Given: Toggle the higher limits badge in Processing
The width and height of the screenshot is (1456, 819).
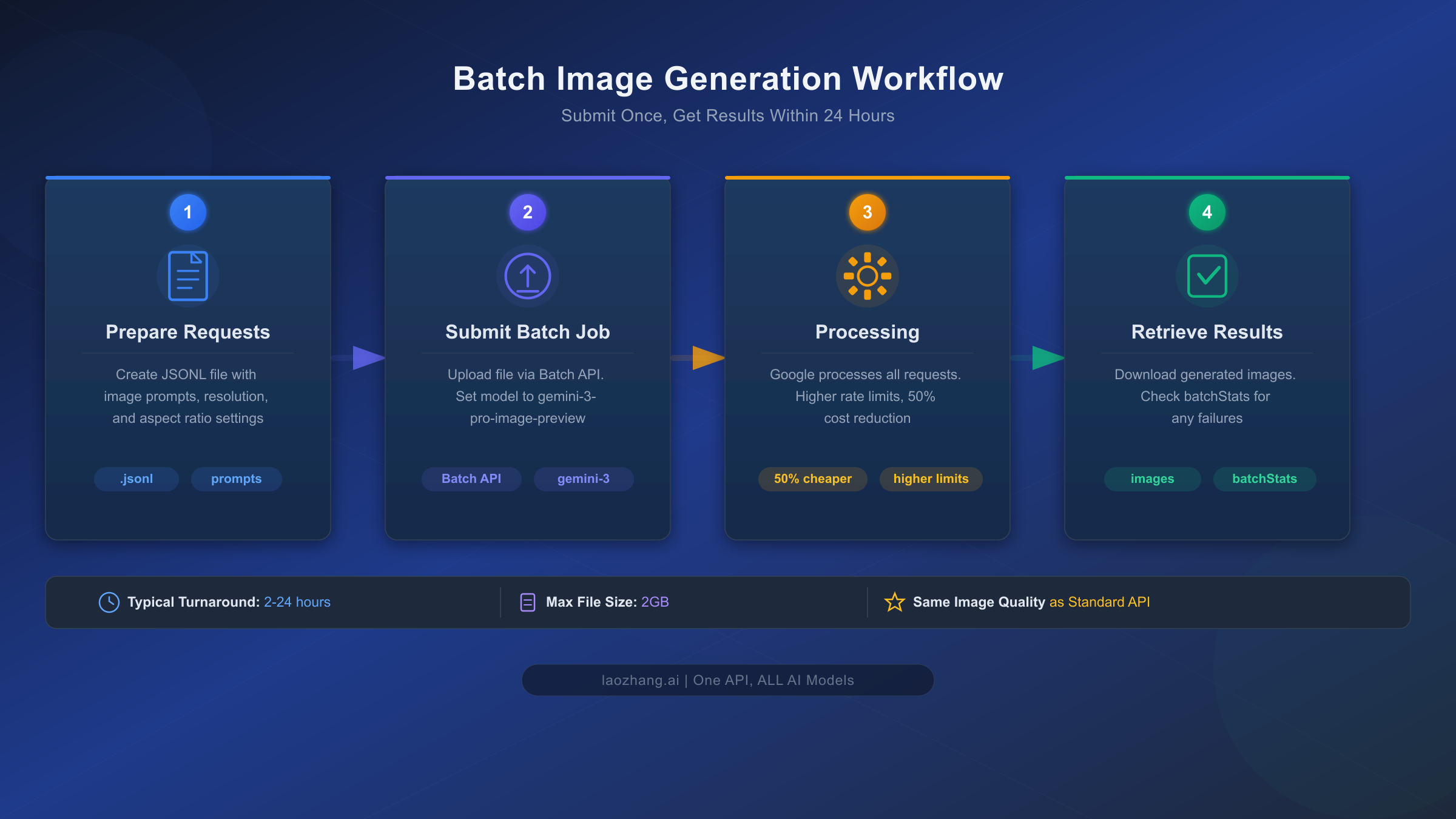Looking at the screenshot, I should point(931,479).
